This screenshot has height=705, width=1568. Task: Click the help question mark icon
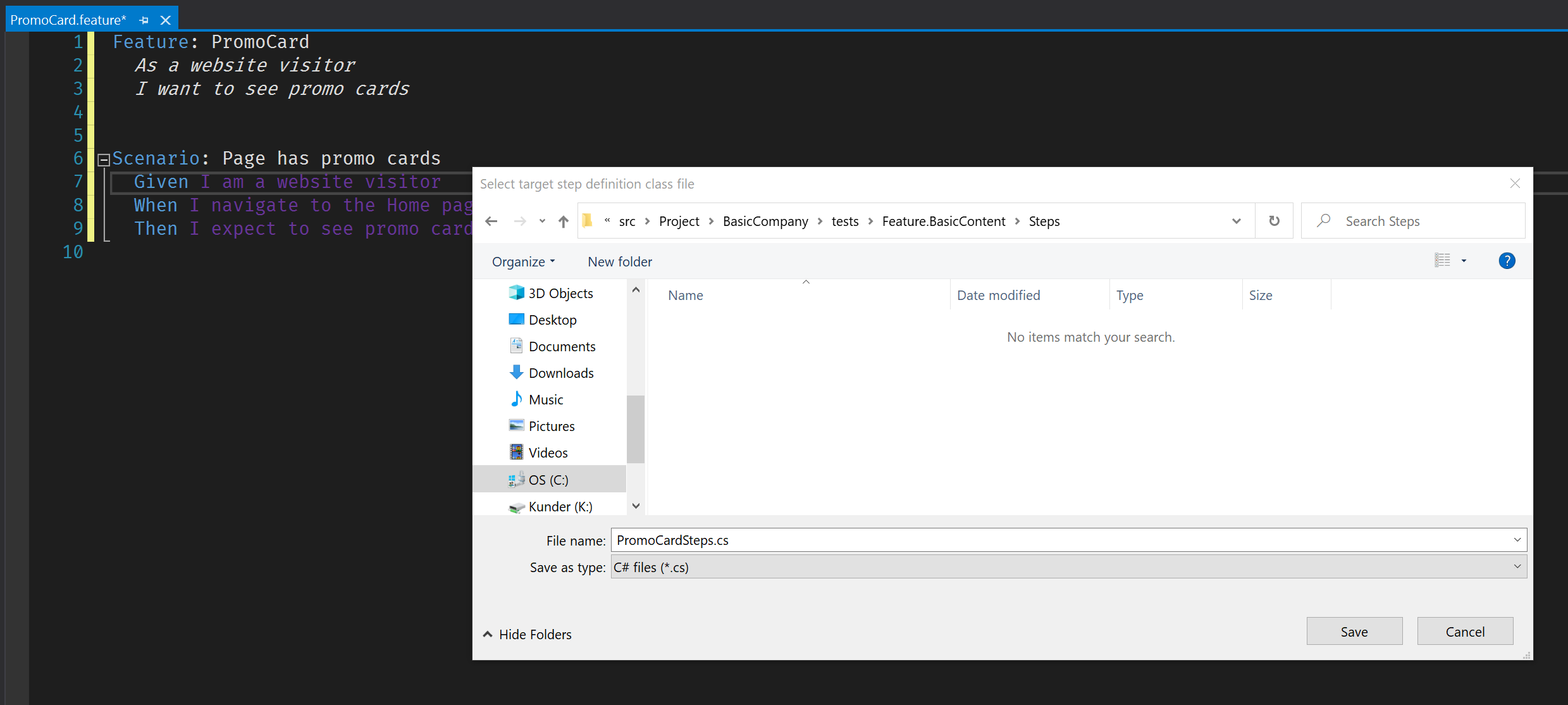coord(1507,261)
